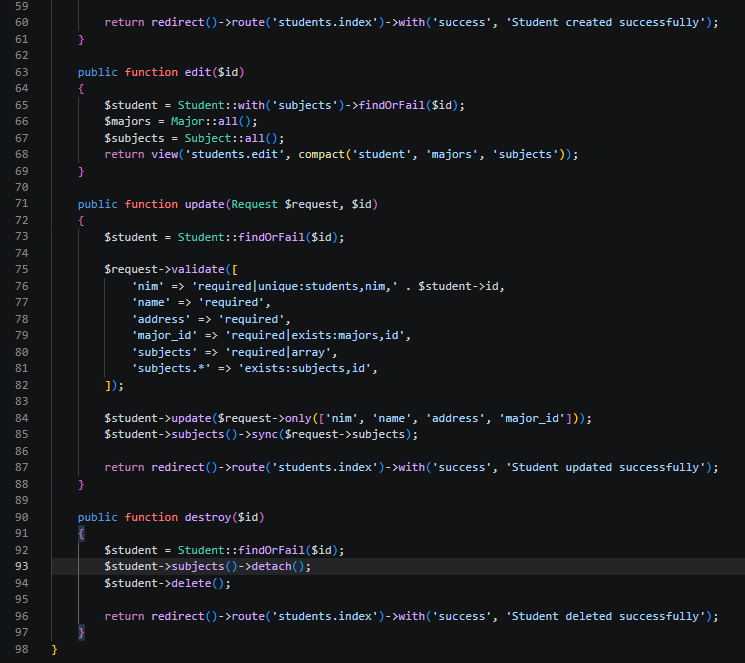Click findOrFail on line 73
Image resolution: width=745 pixels, height=663 pixels.
tap(271, 237)
